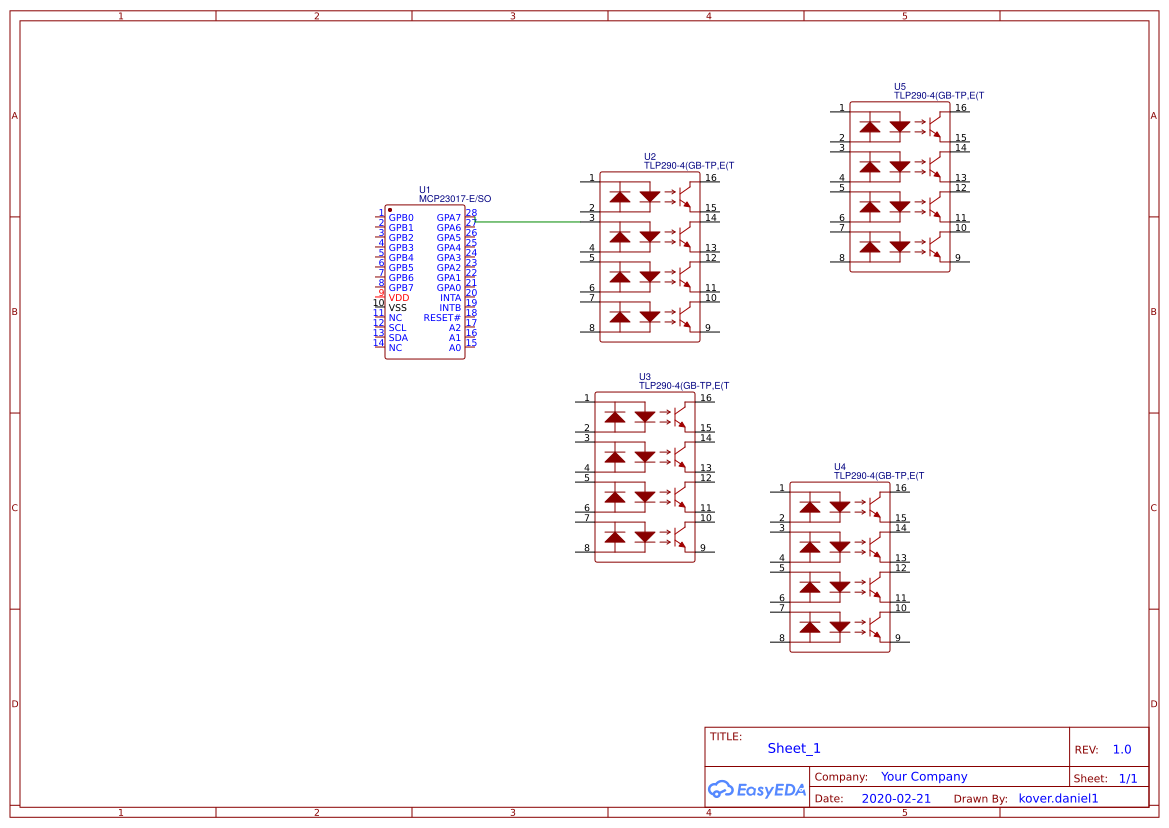
Task: Click the SCL pin label on U1
Action: [397, 328]
